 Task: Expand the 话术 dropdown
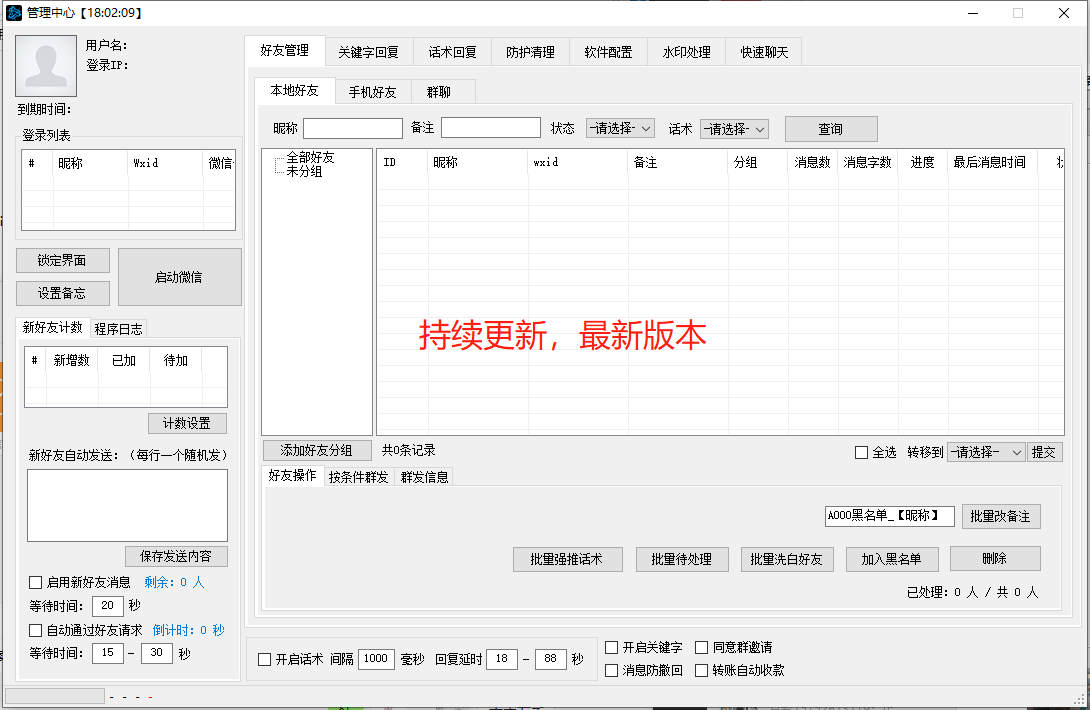click(x=734, y=129)
